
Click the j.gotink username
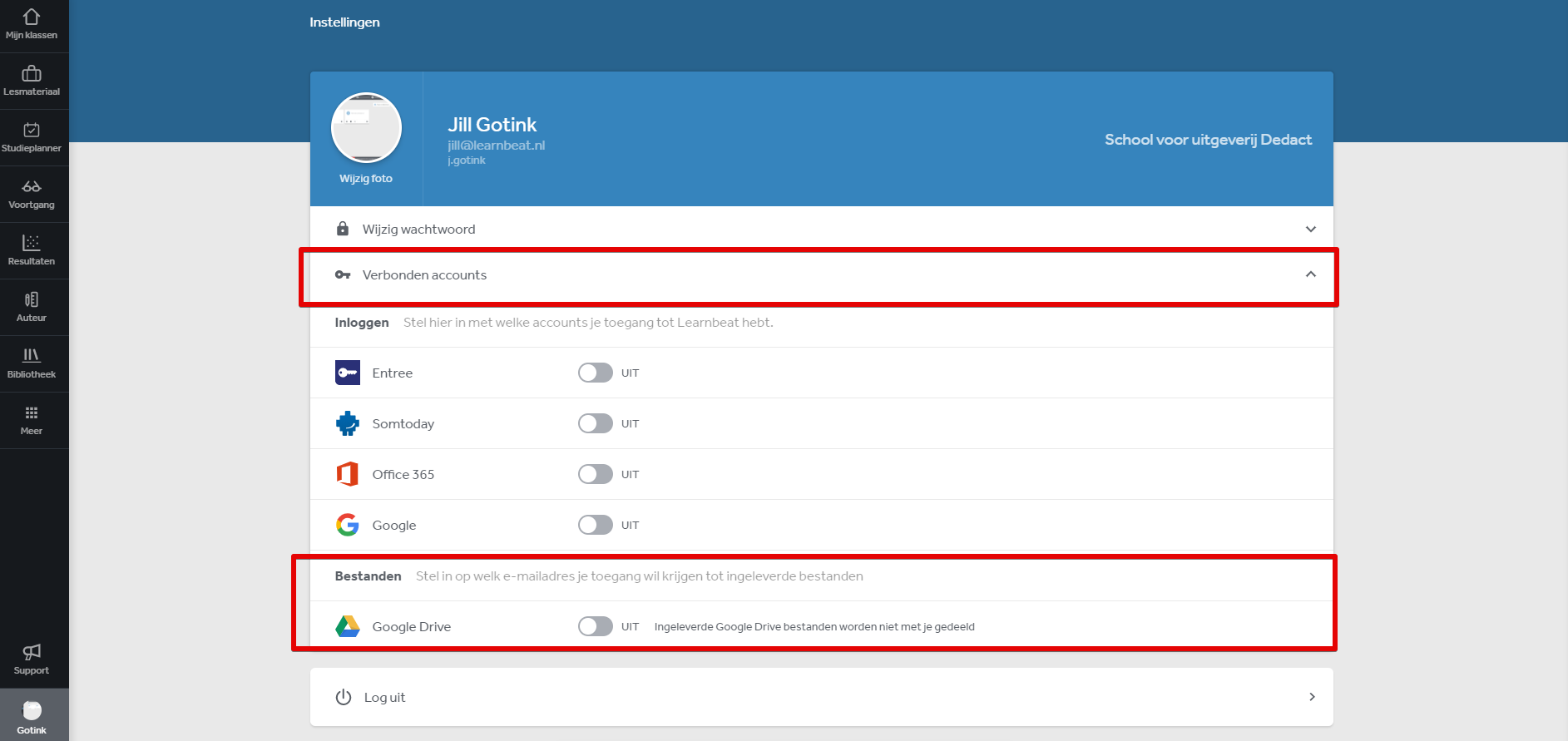(467, 161)
